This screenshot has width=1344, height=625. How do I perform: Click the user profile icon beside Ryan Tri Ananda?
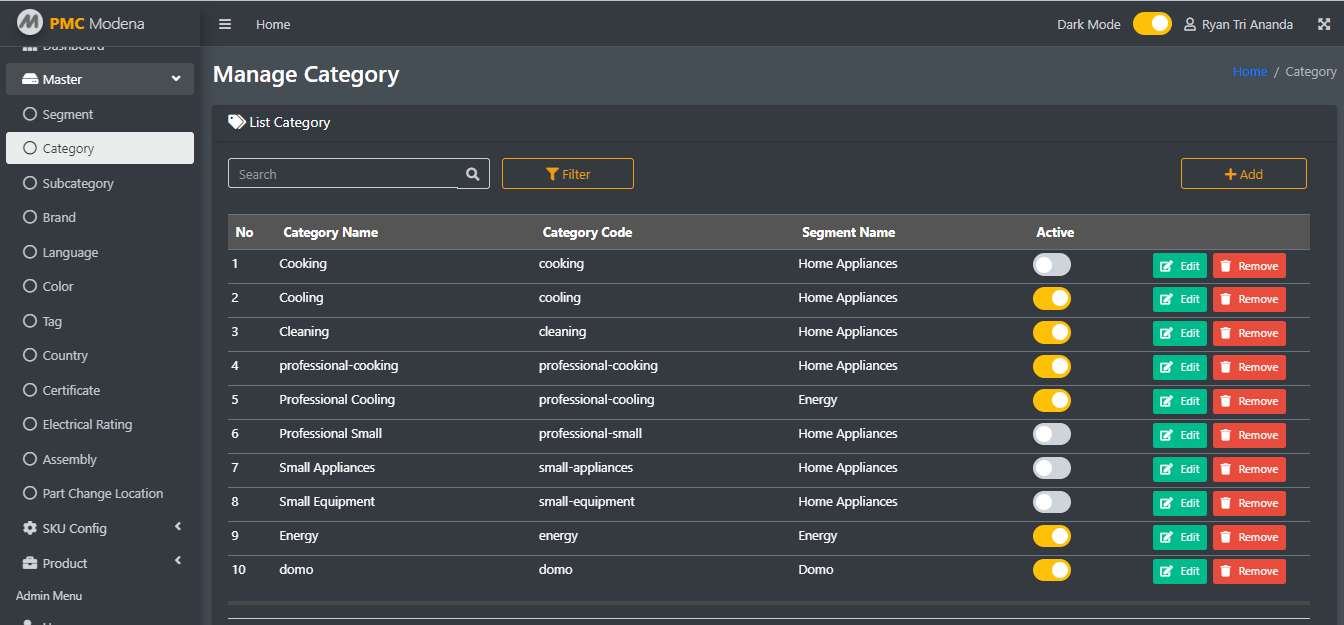(1190, 24)
